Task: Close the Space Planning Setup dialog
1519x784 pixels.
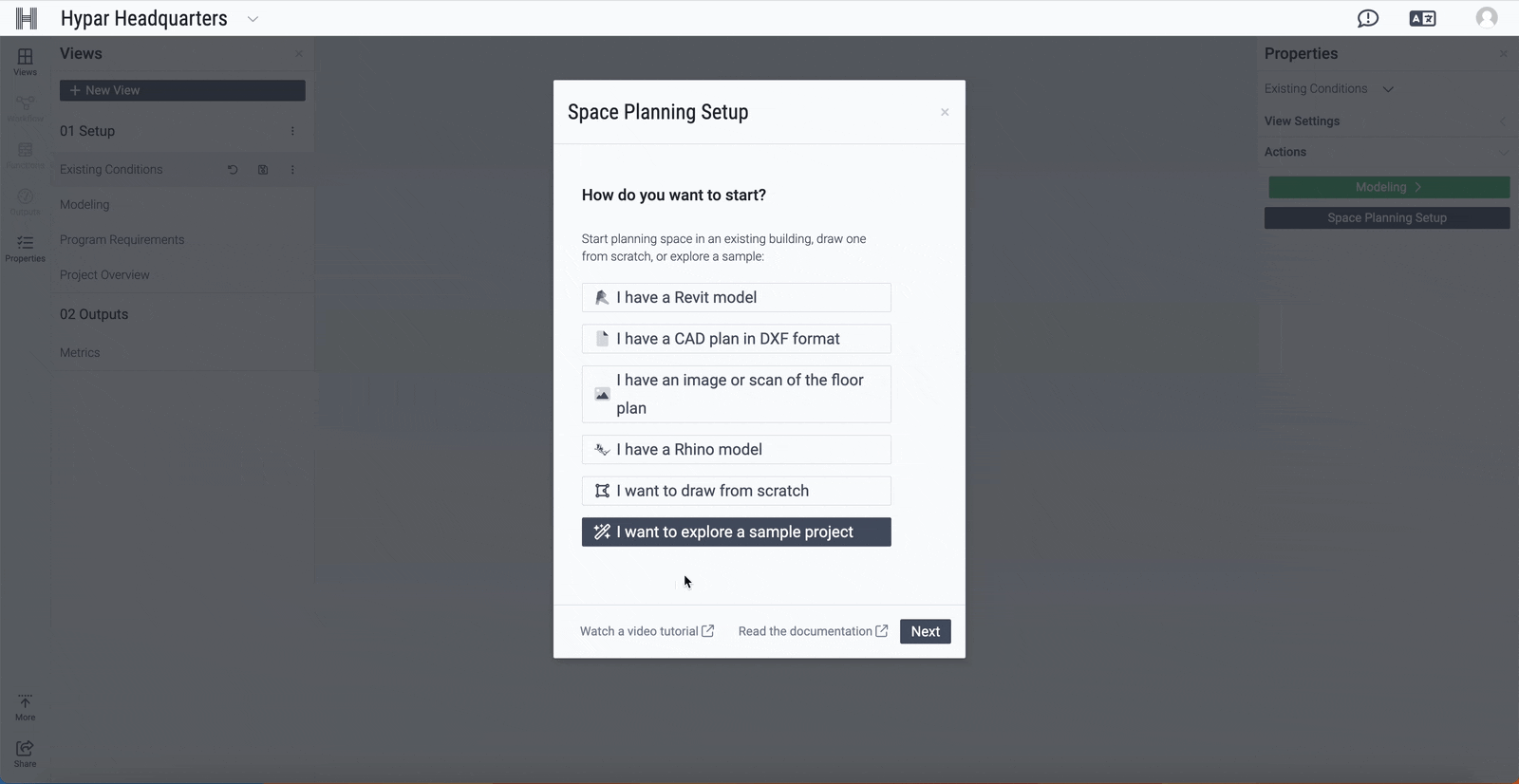Action: click(x=945, y=113)
